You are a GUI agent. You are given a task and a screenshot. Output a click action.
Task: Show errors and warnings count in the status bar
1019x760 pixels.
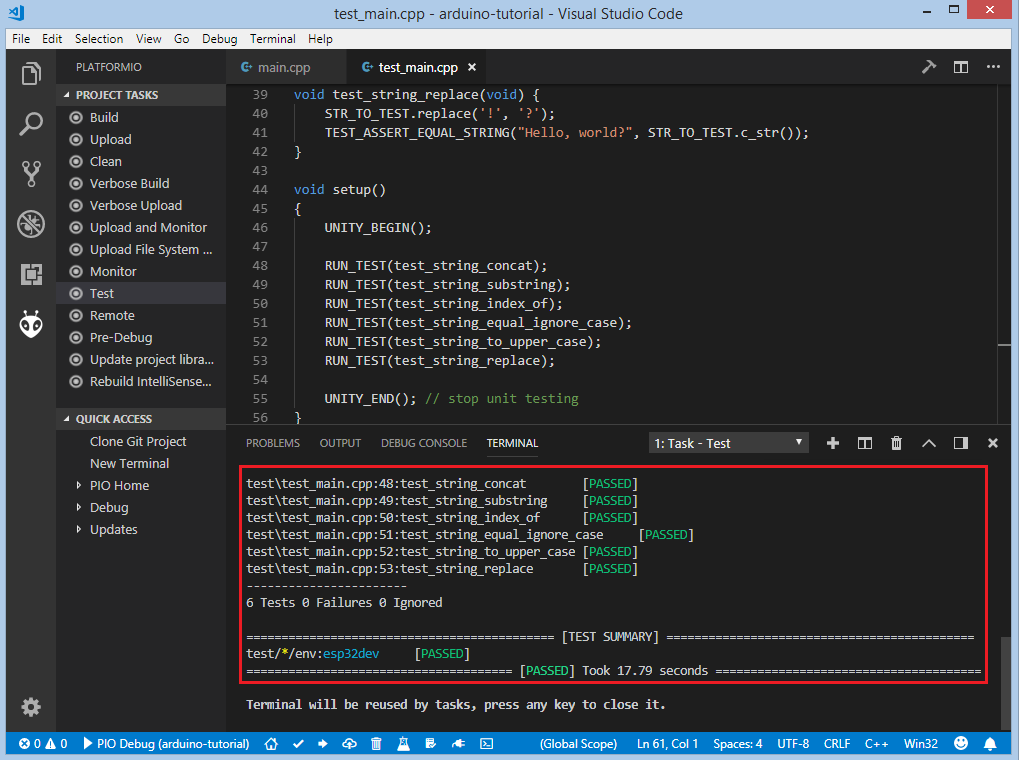click(43, 744)
